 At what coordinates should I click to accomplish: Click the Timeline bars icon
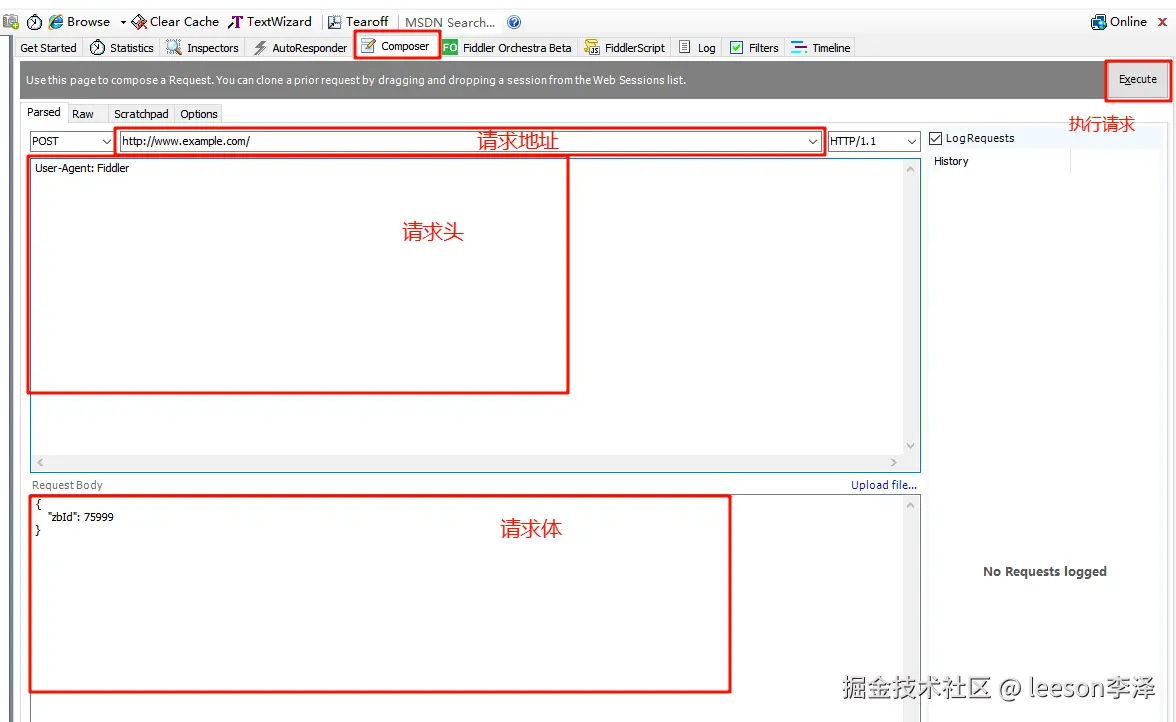800,47
